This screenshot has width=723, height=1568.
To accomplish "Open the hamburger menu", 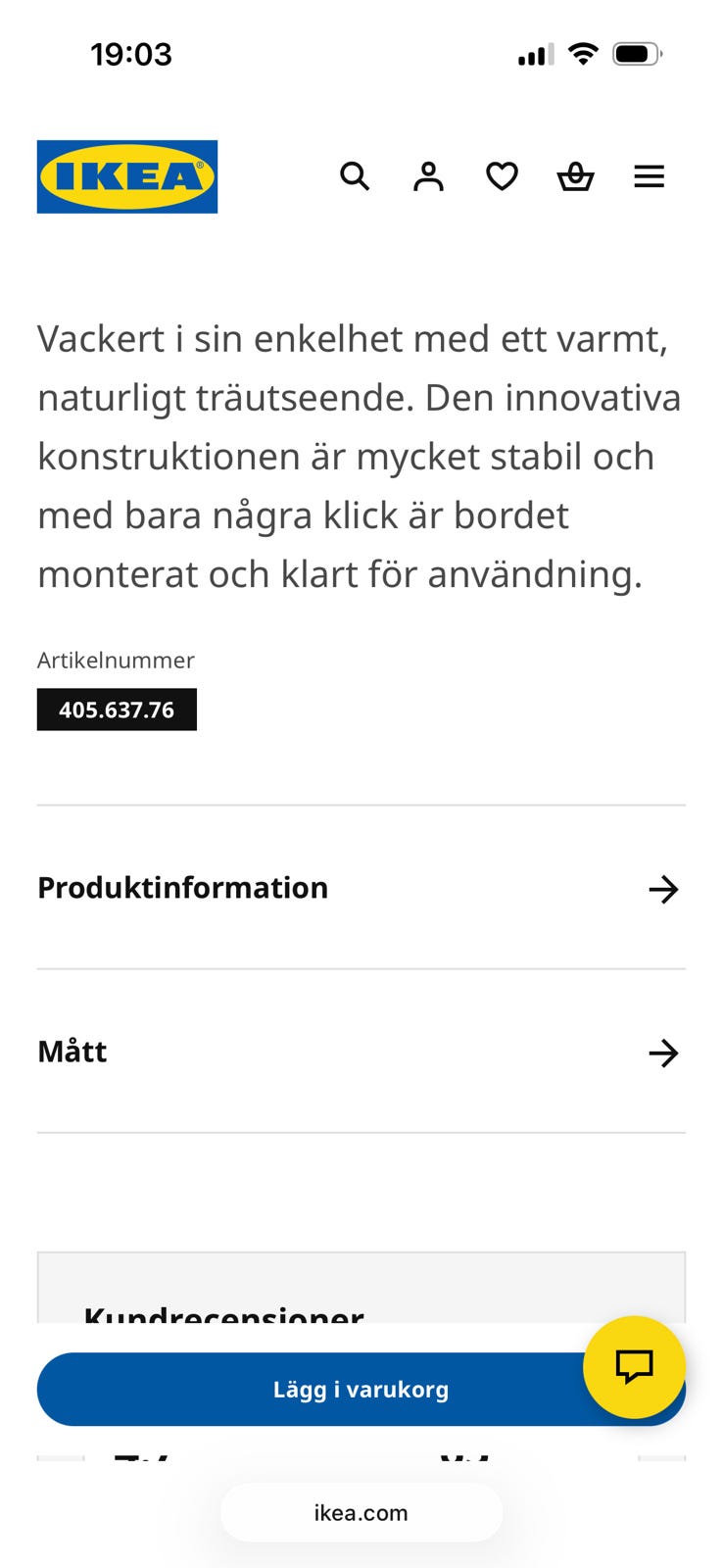I will click(x=649, y=176).
